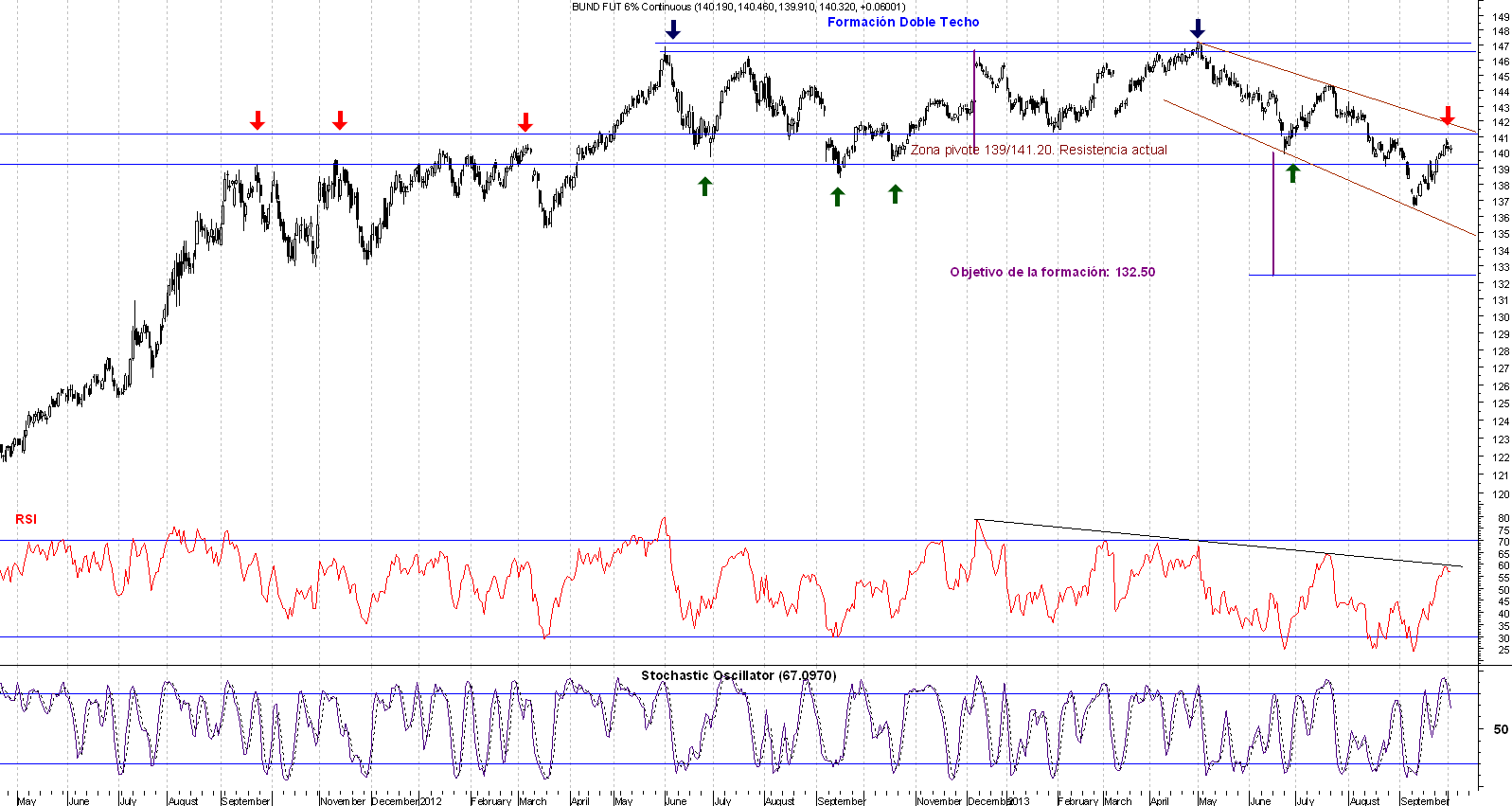Click the 149 value atop the price axis
Screen dimensions: 1512x806
click(x=1501, y=17)
